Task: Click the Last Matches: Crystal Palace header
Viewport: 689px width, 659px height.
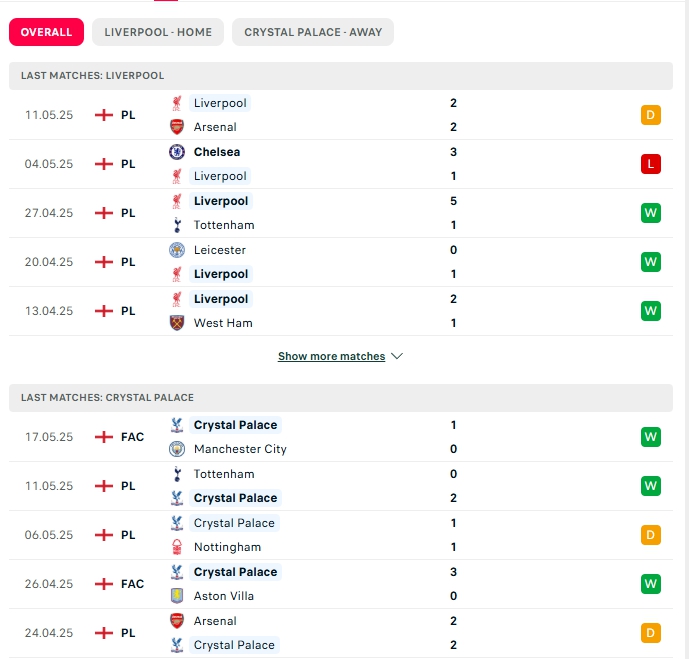Action: coord(341,398)
